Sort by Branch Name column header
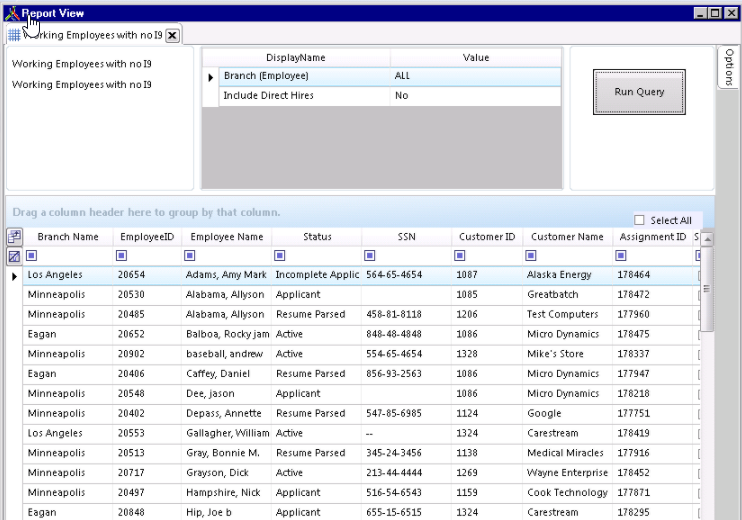Screen dimensions: 742x520 tap(68, 237)
